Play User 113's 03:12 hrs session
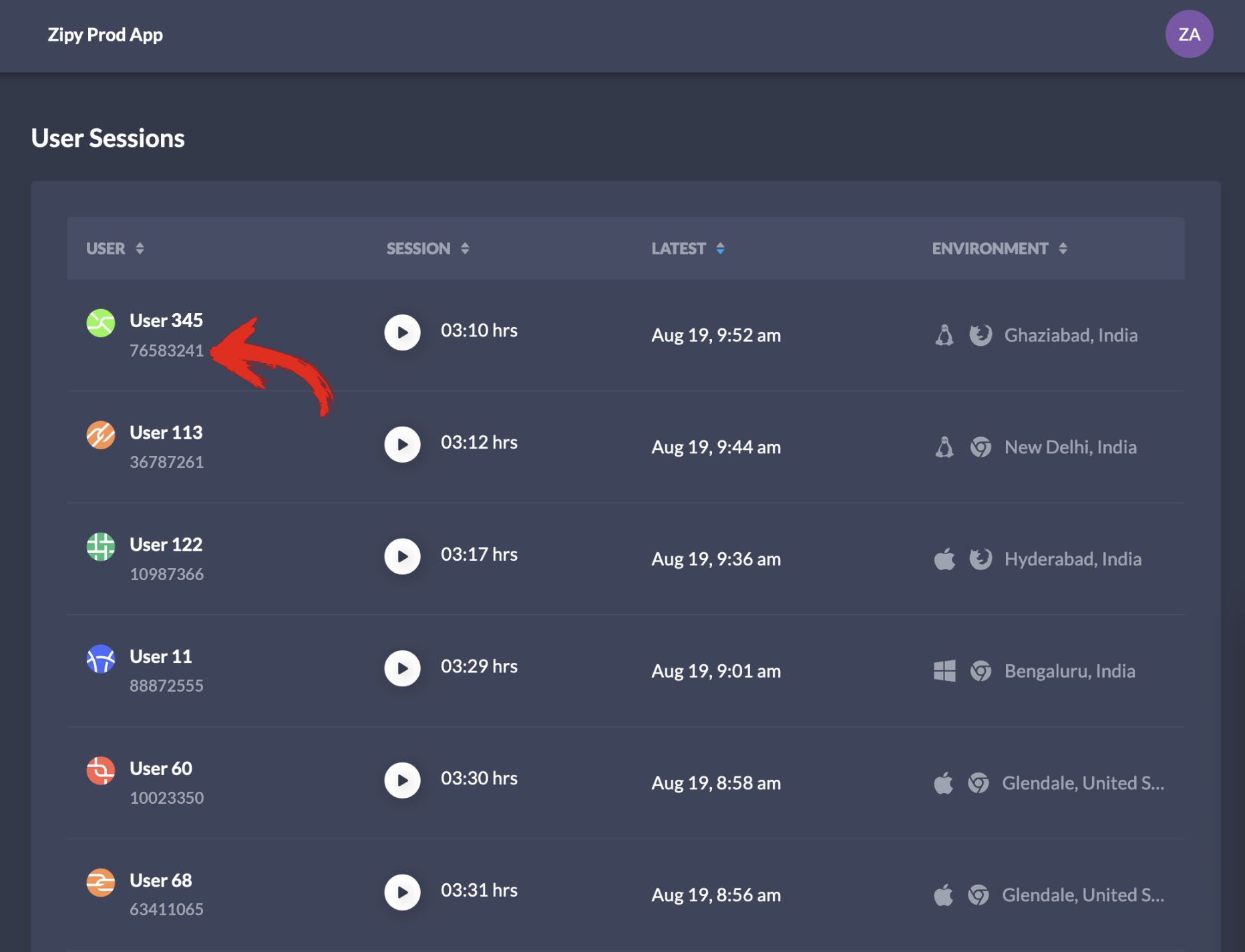The image size is (1245, 952). (402, 445)
